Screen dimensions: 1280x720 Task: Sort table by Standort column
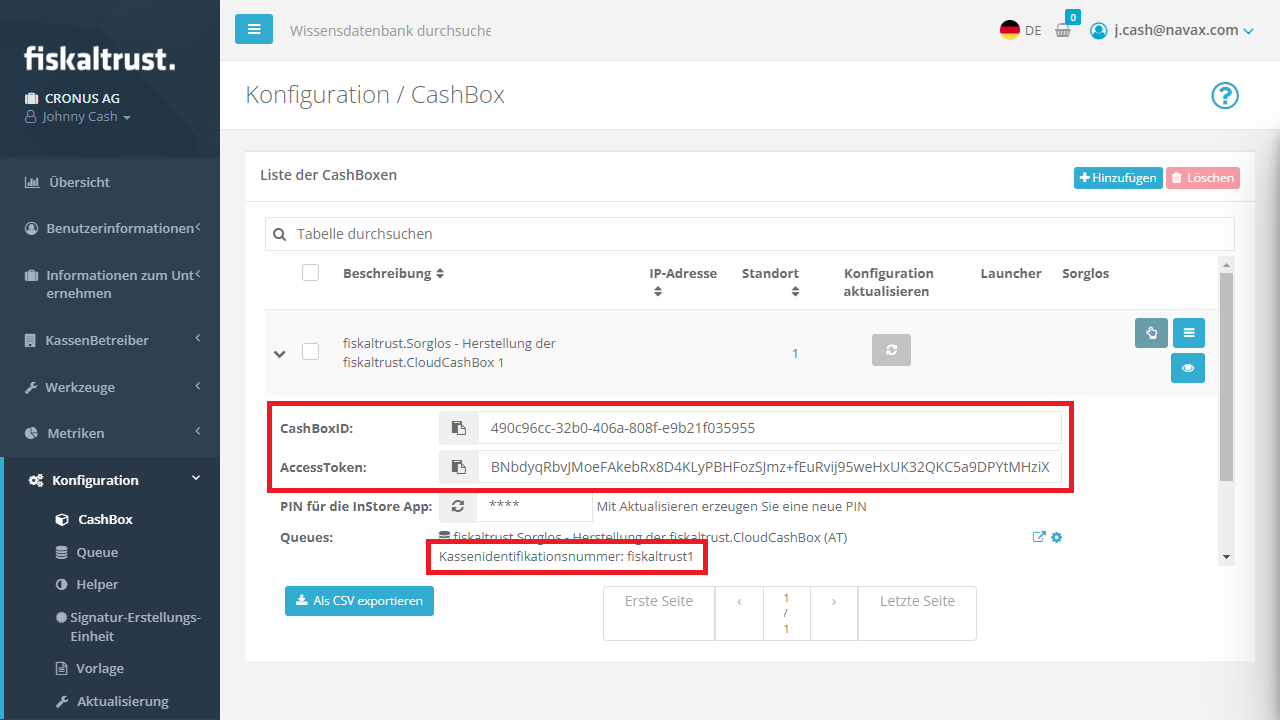(770, 282)
